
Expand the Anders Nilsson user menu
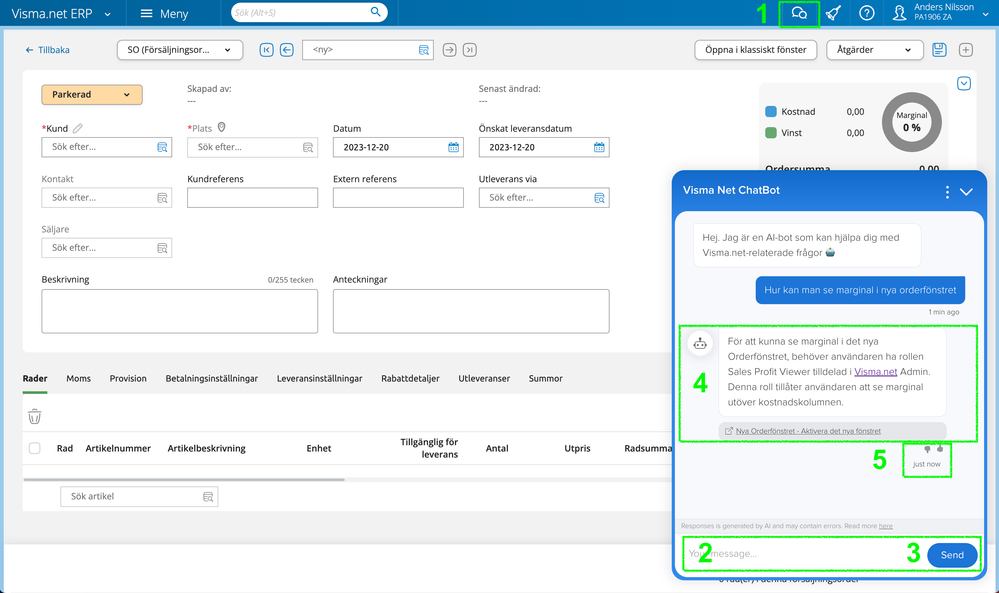[x=986, y=13]
